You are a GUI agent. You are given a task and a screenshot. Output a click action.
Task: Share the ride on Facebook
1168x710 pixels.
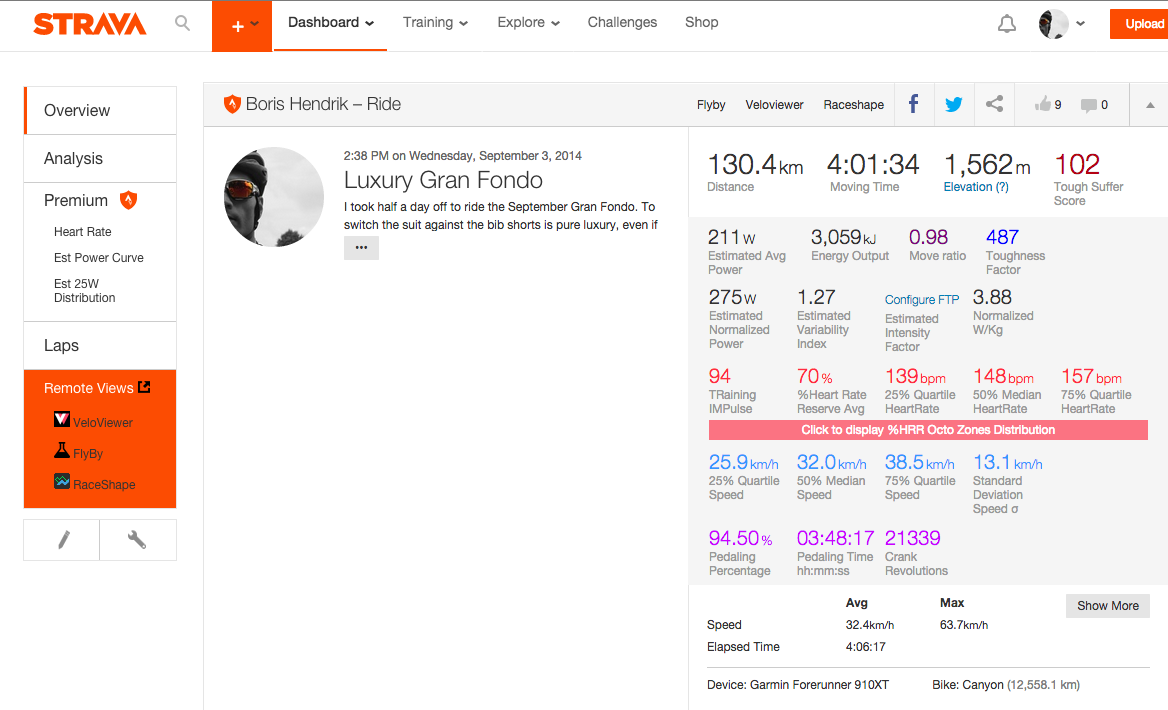pyautogui.click(x=912, y=103)
